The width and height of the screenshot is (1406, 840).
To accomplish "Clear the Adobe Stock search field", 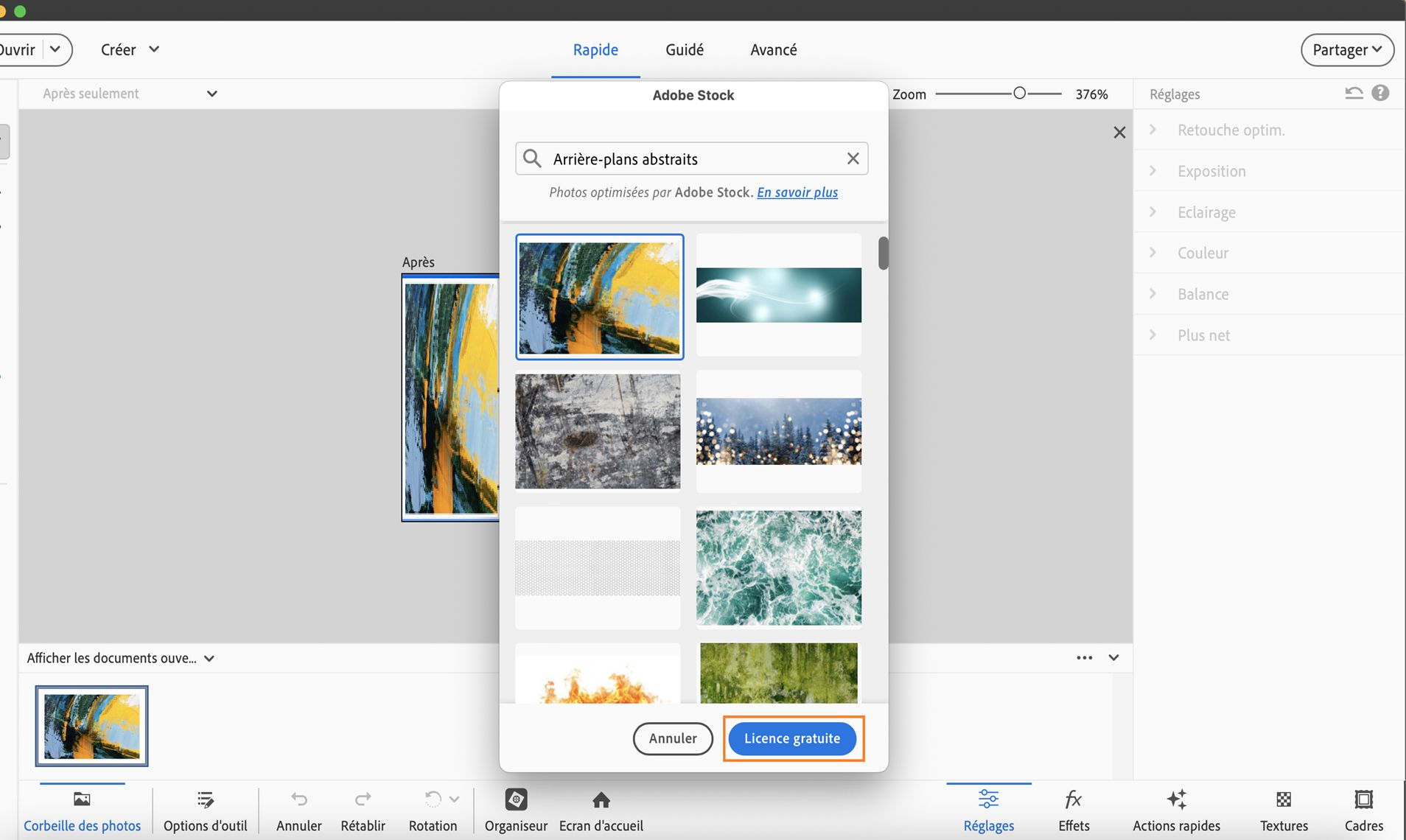I will pyautogui.click(x=853, y=158).
